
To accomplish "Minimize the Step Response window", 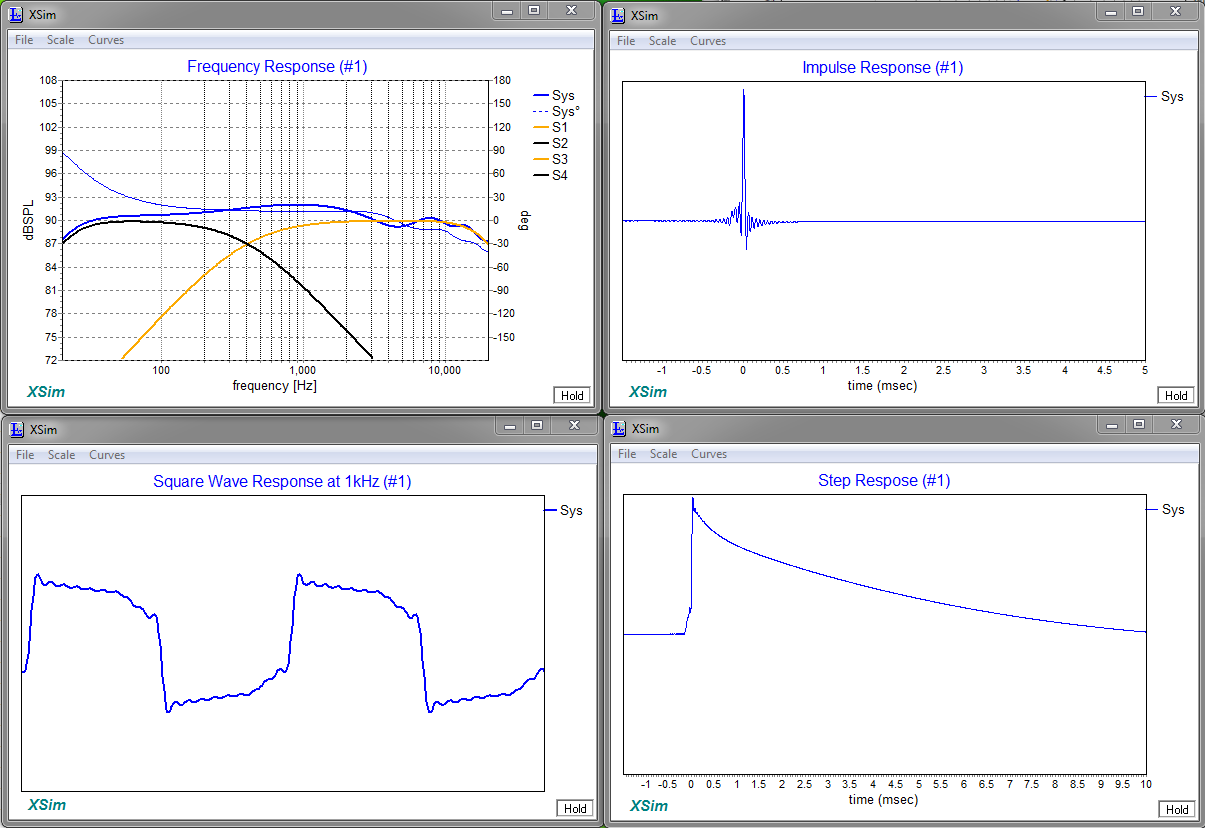I will tap(1112, 424).
